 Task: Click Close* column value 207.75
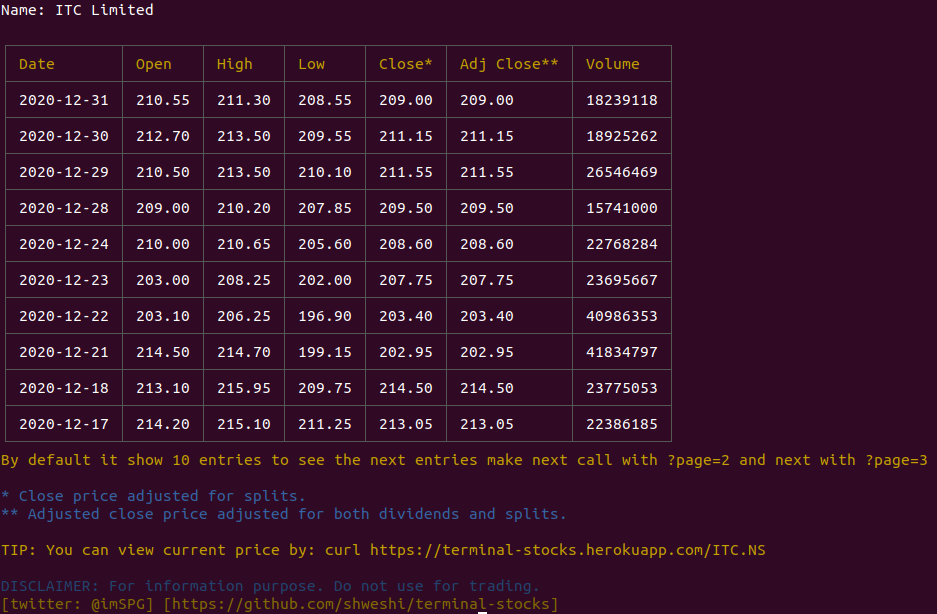pyautogui.click(x=406, y=280)
